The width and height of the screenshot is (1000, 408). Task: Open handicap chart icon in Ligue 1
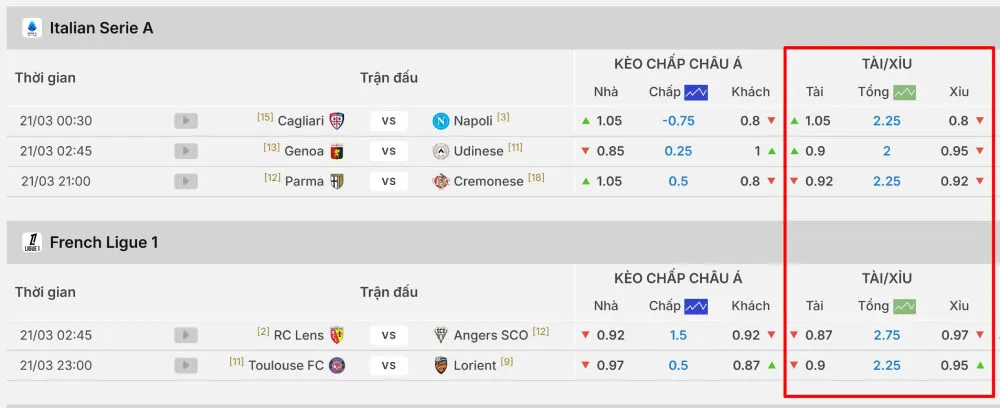click(697, 306)
